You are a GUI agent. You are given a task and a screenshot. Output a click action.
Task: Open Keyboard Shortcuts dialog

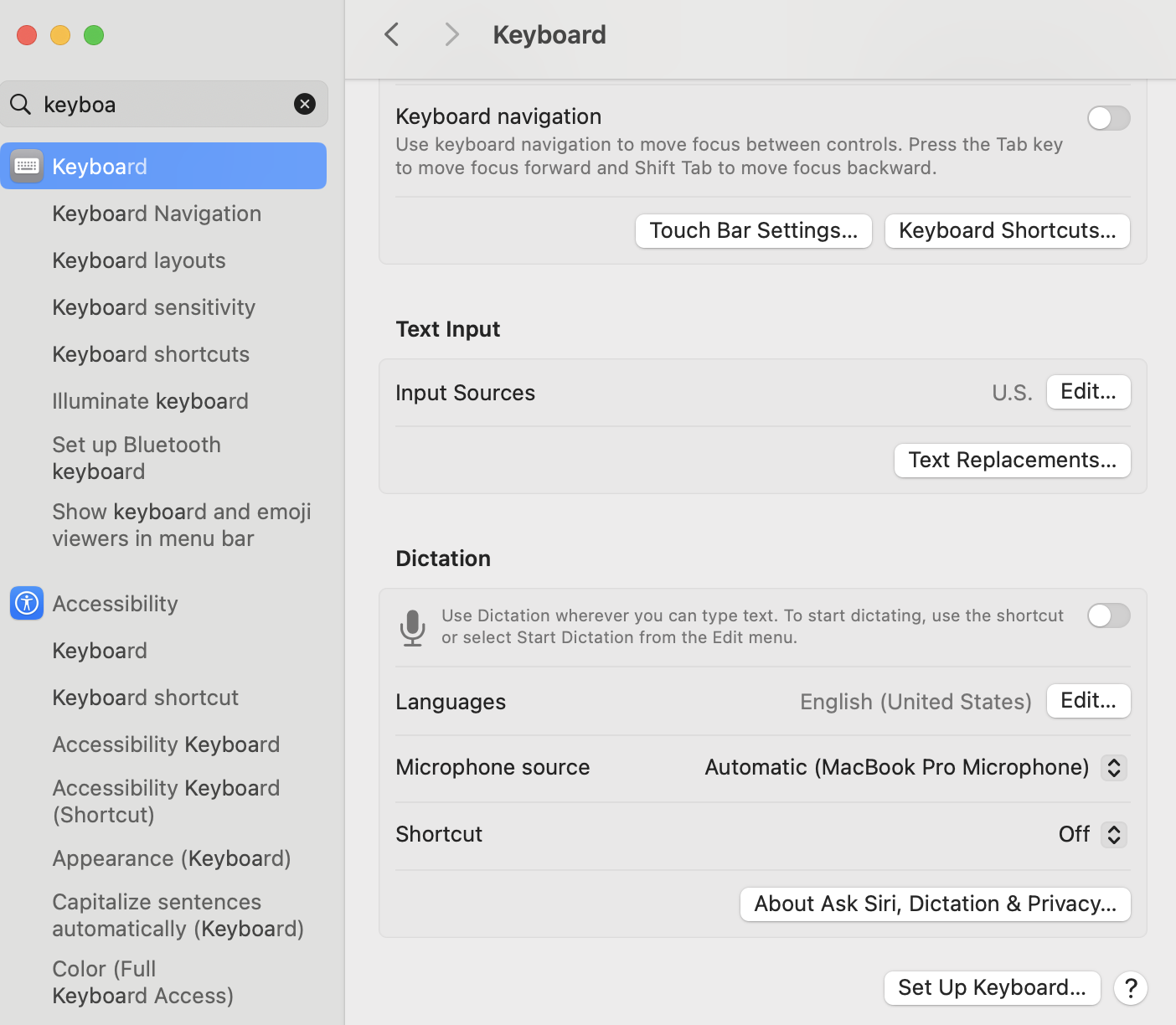1008,231
